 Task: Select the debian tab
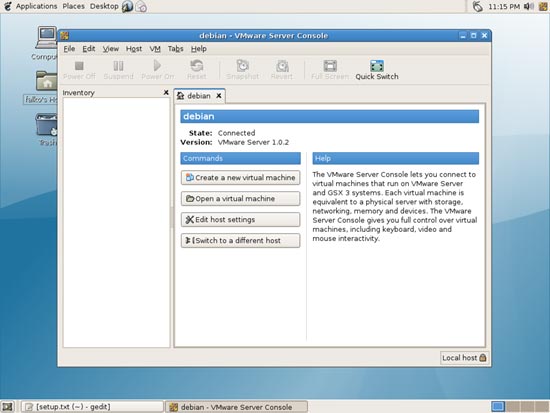pyautogui.click(x=199, y=96)
